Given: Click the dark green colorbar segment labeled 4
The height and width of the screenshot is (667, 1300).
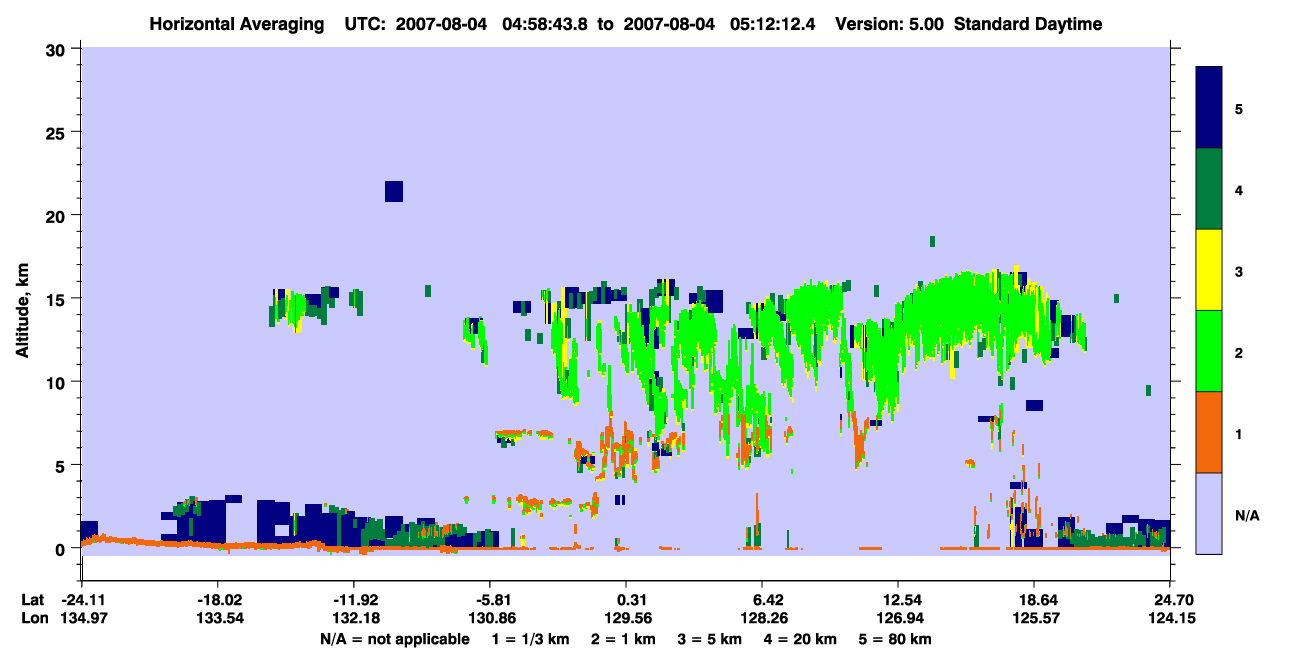Looking at the screenshot, I should pyautogui.click(x=1209, y=189).
